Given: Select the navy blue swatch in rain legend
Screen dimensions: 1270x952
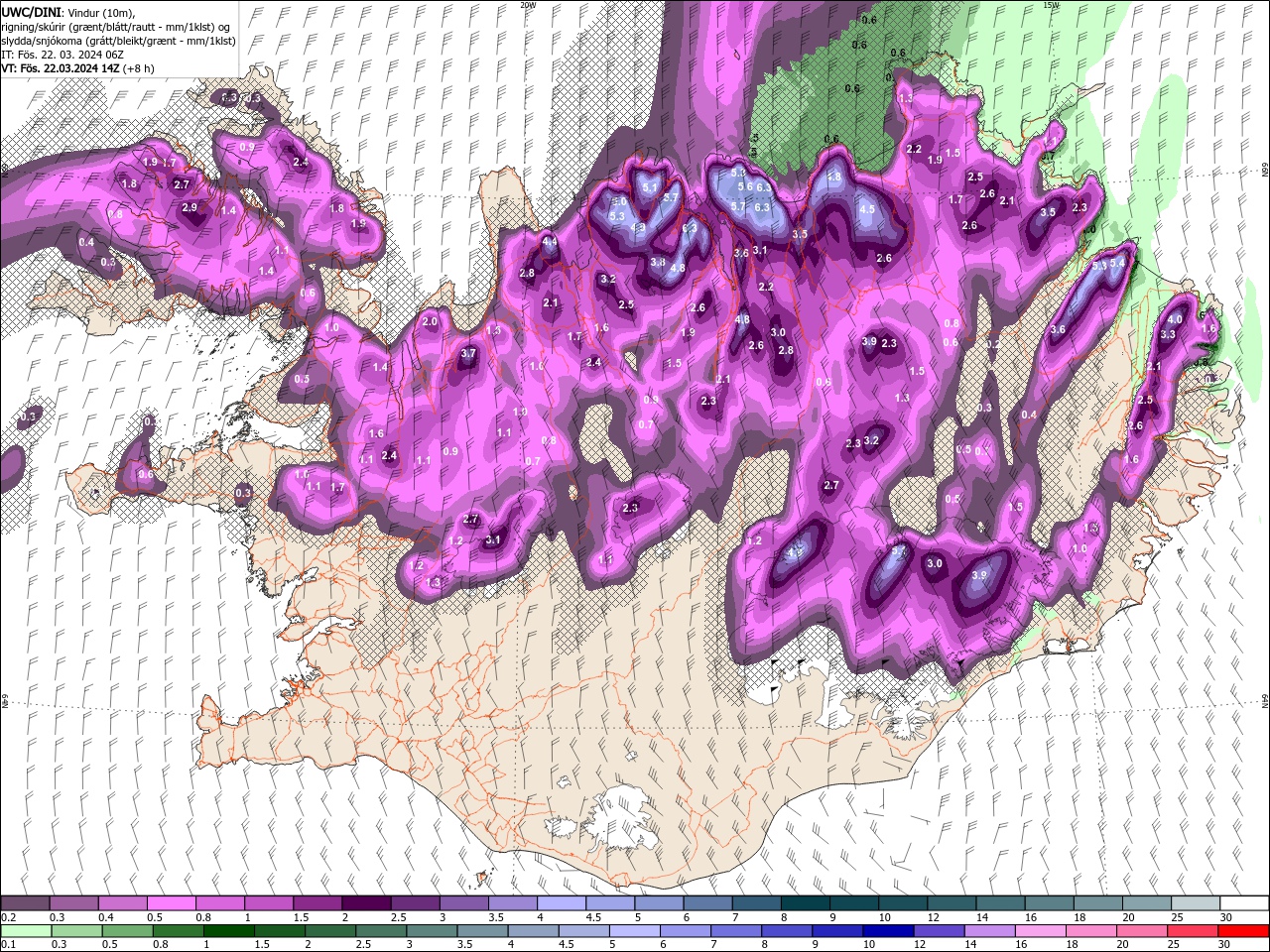Looking at the screenshot, I should tap(887, 931).
